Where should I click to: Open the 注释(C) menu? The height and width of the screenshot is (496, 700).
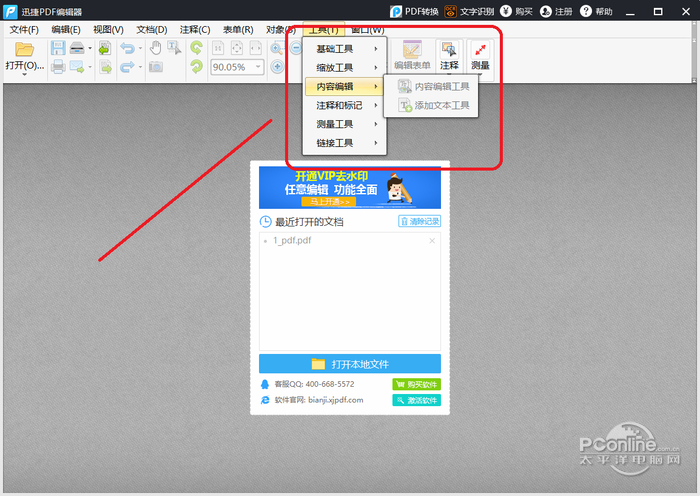pos(195,29)
